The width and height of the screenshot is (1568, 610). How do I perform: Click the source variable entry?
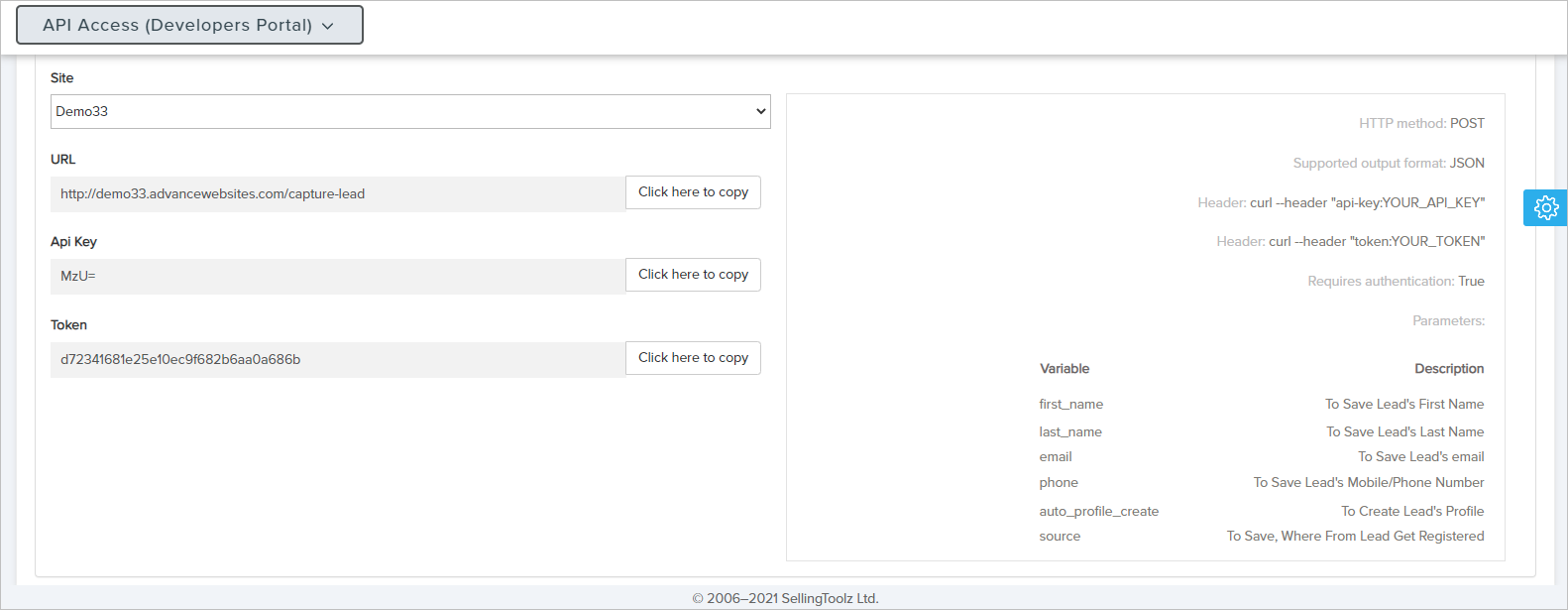[1060, 537]
